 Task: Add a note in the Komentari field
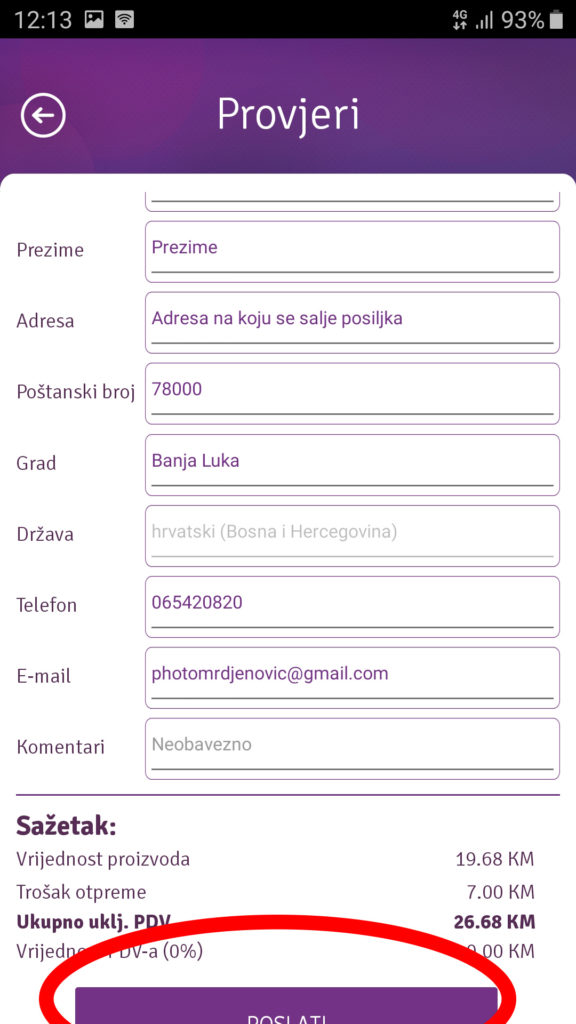click(353, 749)
